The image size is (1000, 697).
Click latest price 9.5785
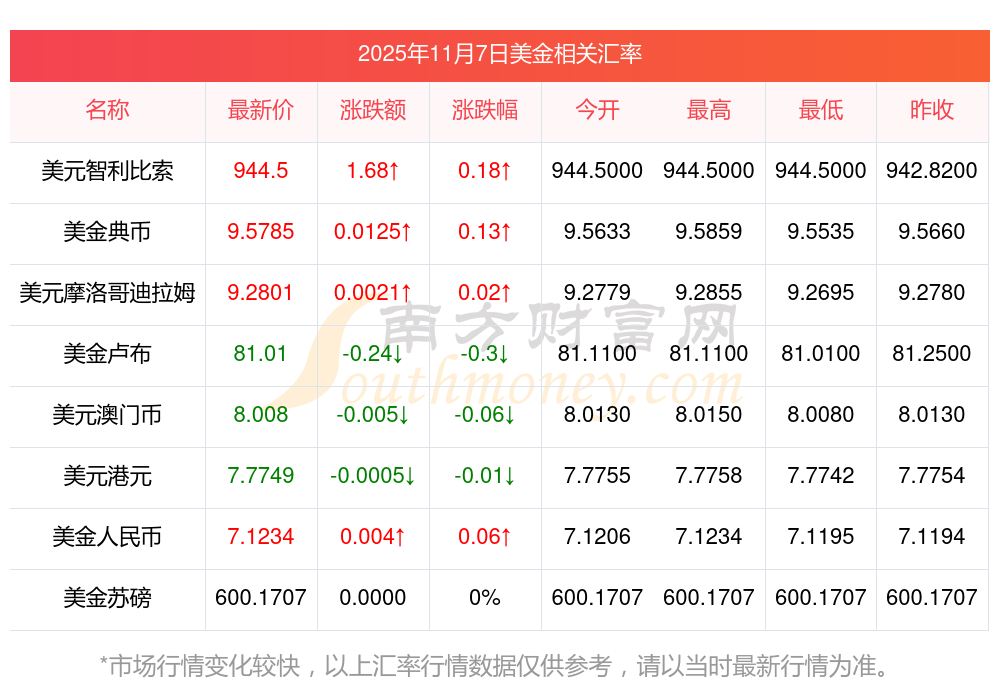pos(260,231)
